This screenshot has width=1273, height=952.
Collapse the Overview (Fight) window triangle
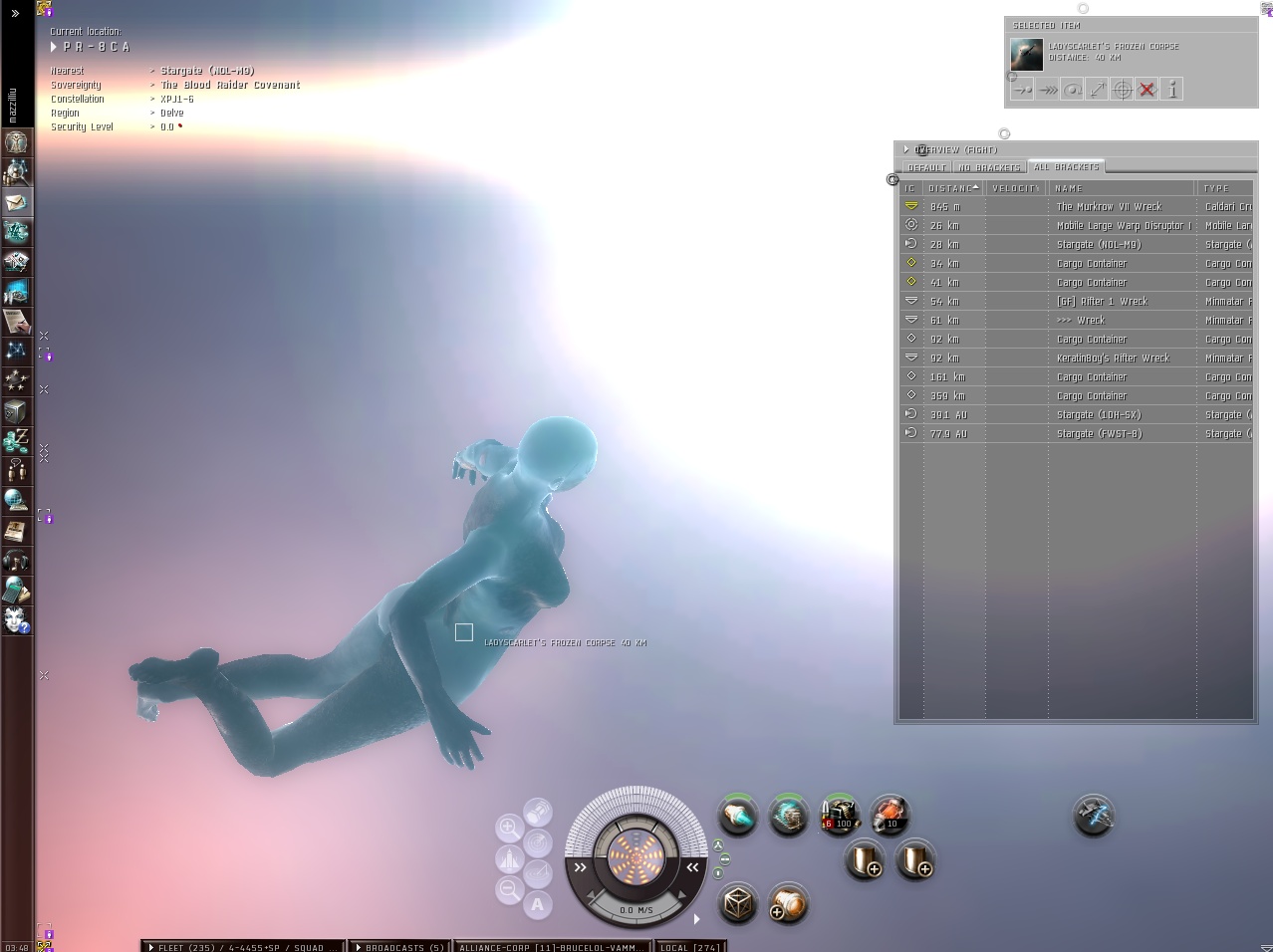(x=906, y=150)
